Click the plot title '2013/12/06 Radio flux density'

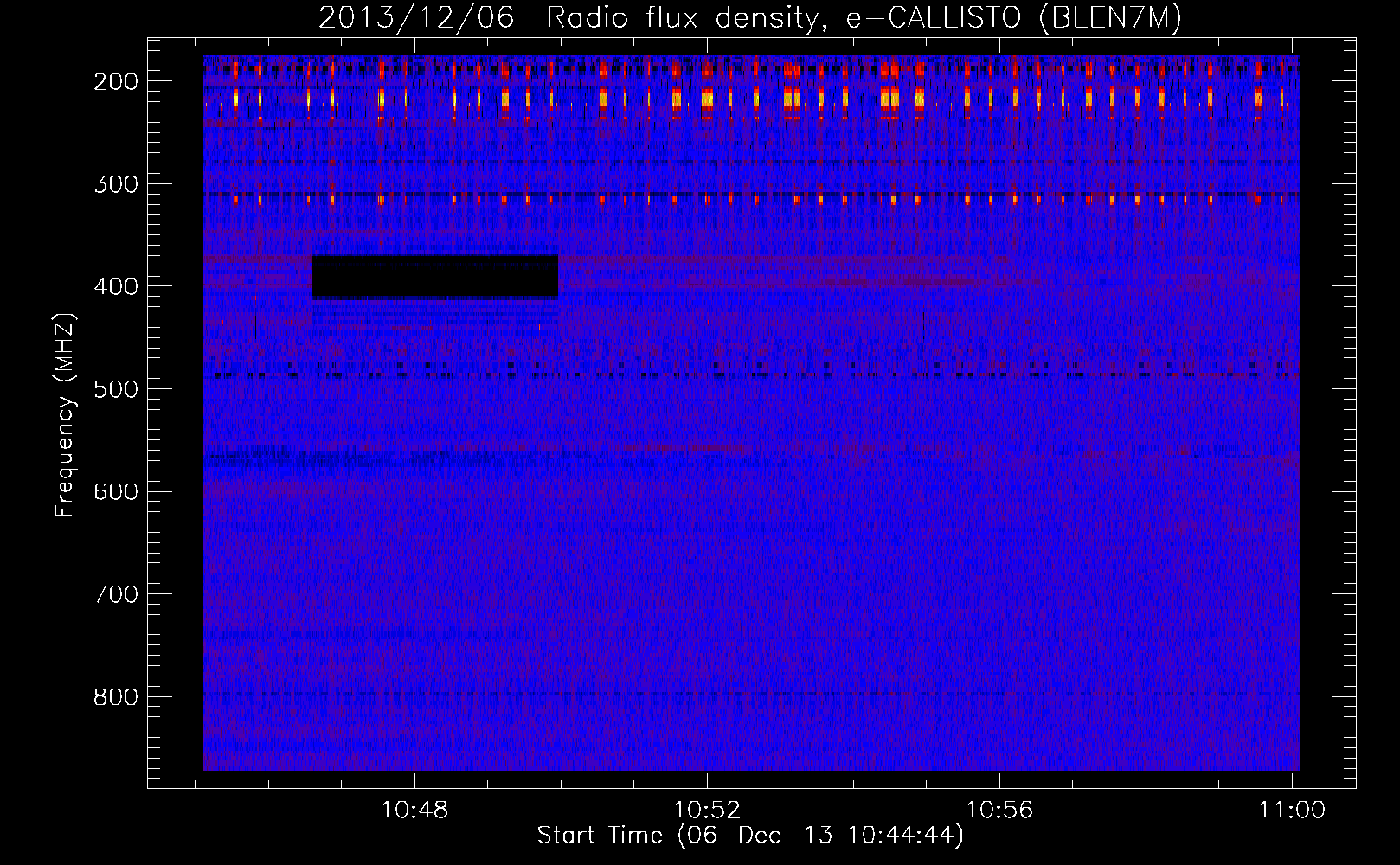tap(750, 17)
